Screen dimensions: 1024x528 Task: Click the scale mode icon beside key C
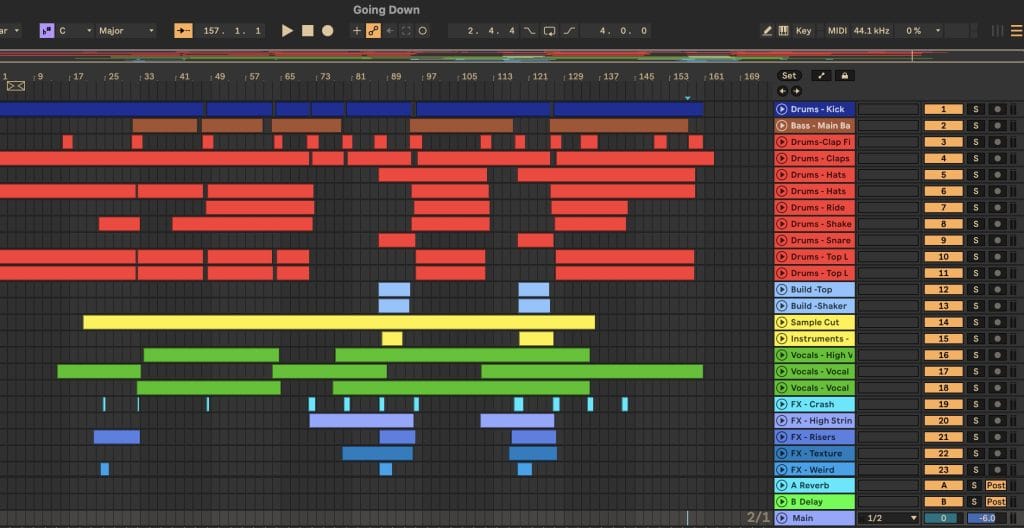pos(46,31)
